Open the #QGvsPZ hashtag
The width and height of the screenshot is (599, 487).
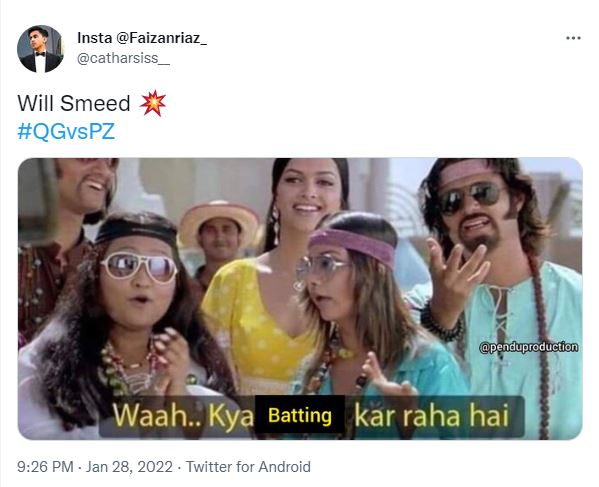[x=66, y=131]
